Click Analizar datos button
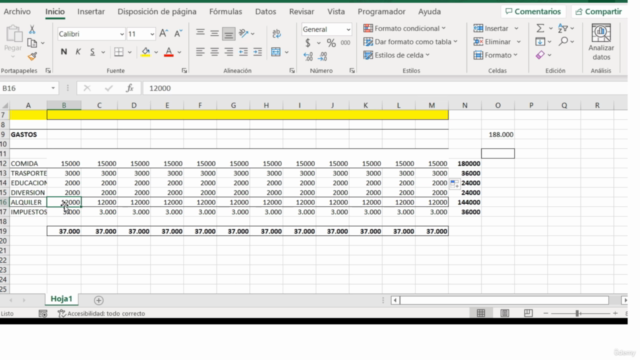Viewport: 640px width, 360px height. tap(601, 42)
